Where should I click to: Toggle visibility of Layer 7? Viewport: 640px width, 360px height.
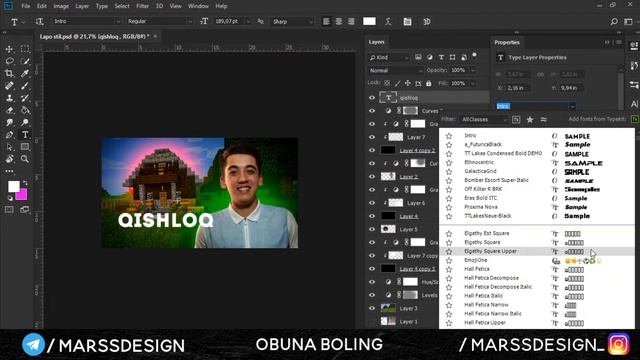click(372, 137)
